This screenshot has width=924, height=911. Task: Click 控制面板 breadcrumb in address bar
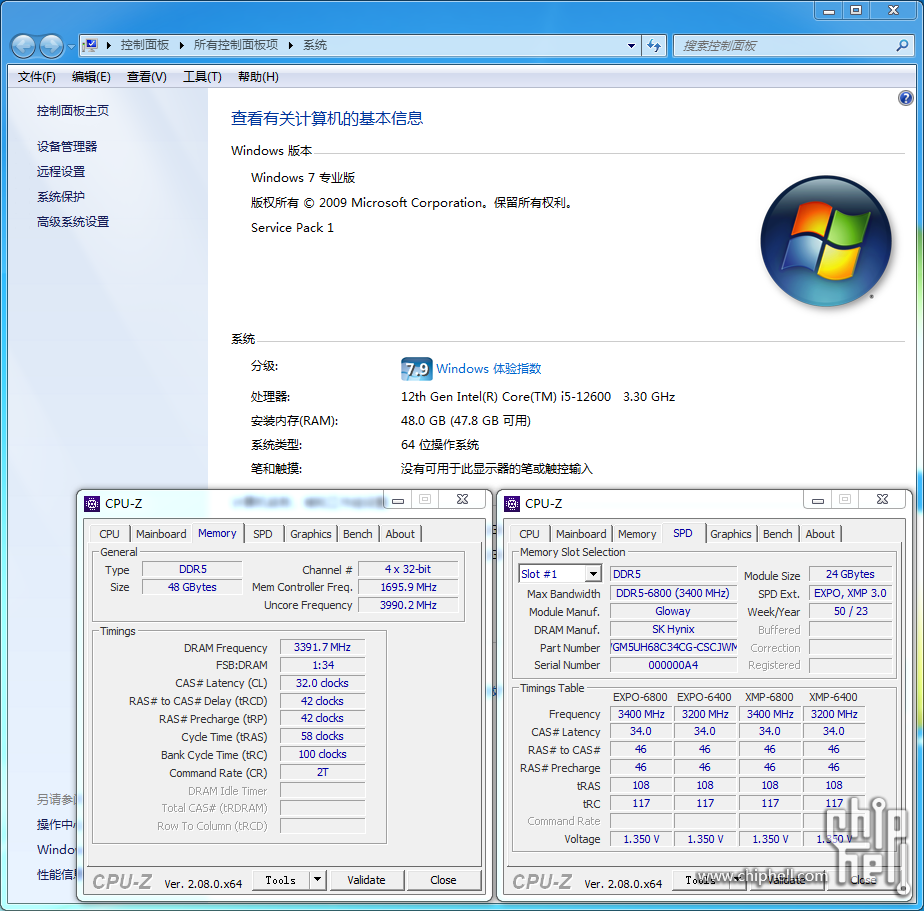pos(145,45)
